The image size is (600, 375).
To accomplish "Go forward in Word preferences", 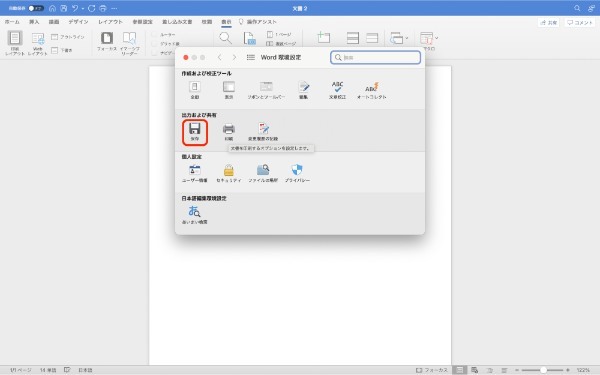I will 234,57.
